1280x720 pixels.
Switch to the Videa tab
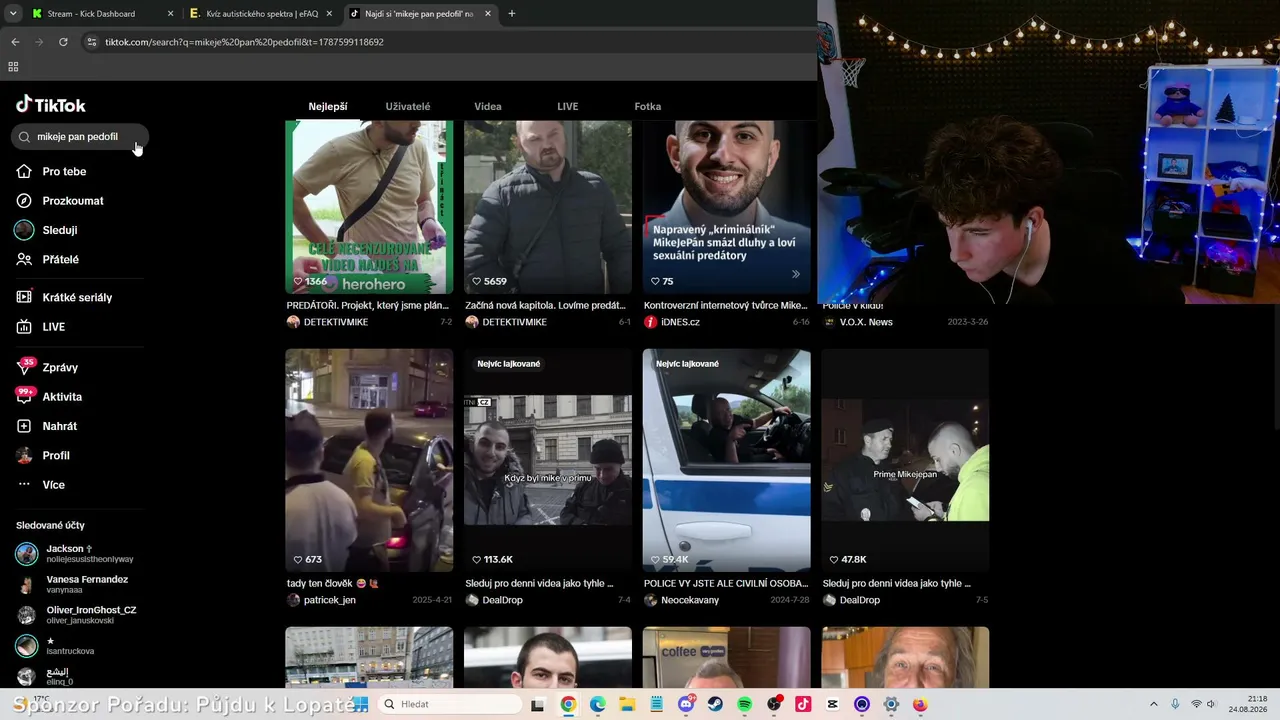(488, 106)
